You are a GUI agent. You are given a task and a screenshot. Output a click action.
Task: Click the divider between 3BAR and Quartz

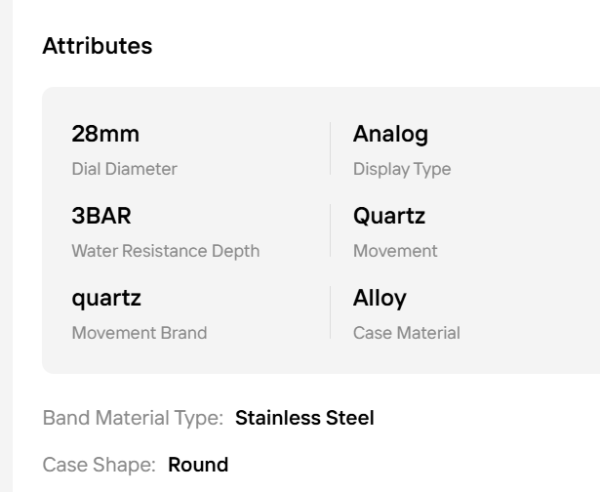pyautogui.click(x=330, y=232)
